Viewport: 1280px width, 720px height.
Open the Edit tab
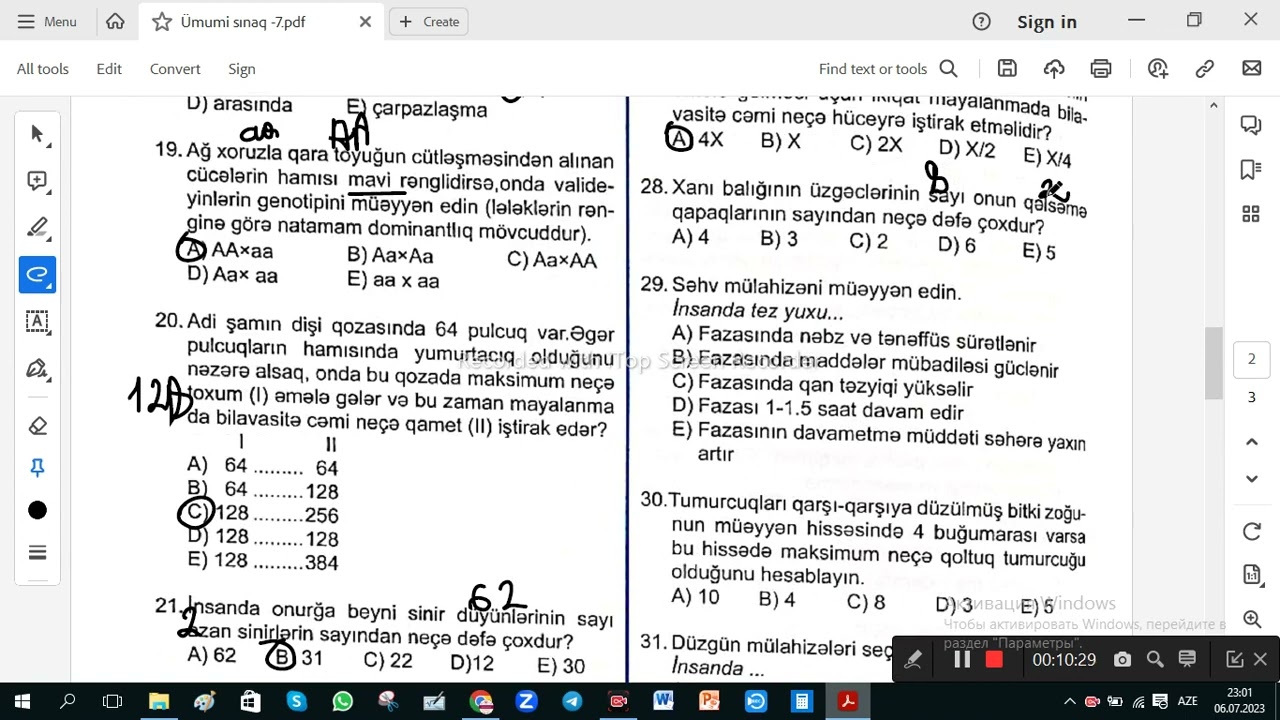[109, 68]
